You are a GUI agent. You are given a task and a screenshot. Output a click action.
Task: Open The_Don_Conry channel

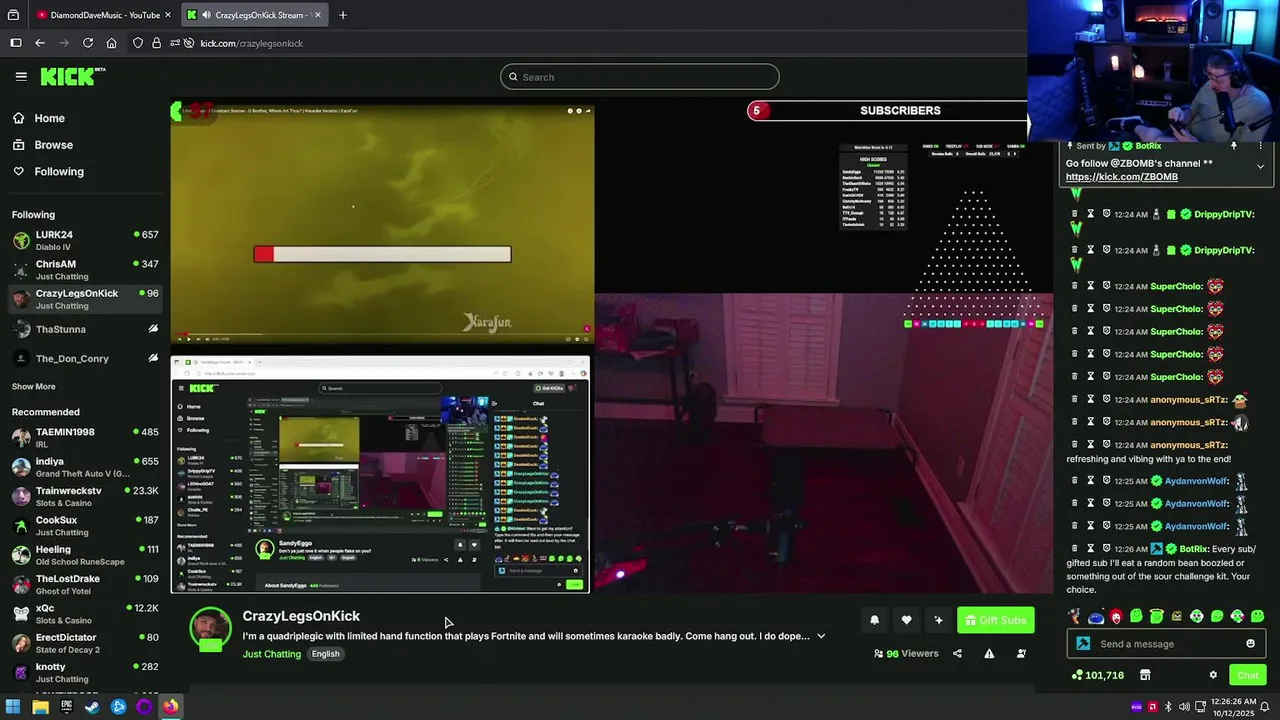click(85, 358)
